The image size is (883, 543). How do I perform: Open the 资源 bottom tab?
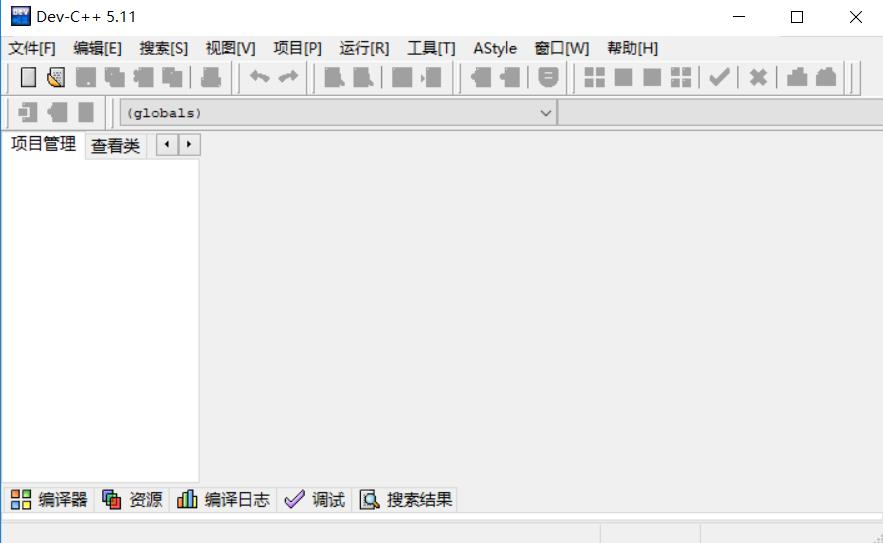click(132, 500)
